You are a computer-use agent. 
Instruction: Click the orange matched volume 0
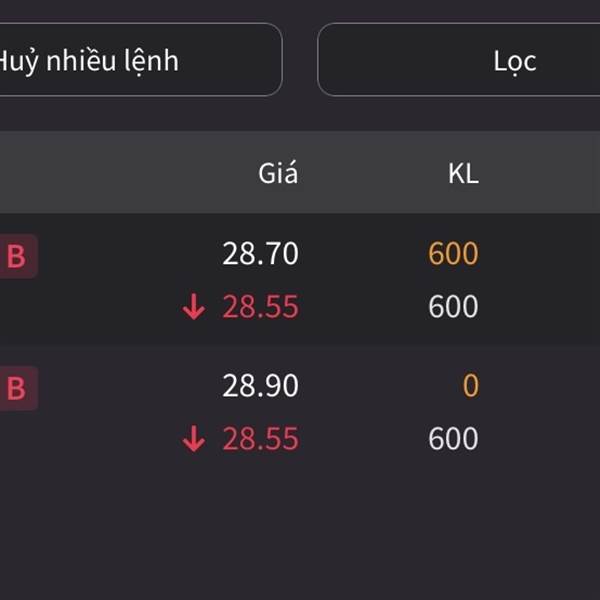coord(471,385)
